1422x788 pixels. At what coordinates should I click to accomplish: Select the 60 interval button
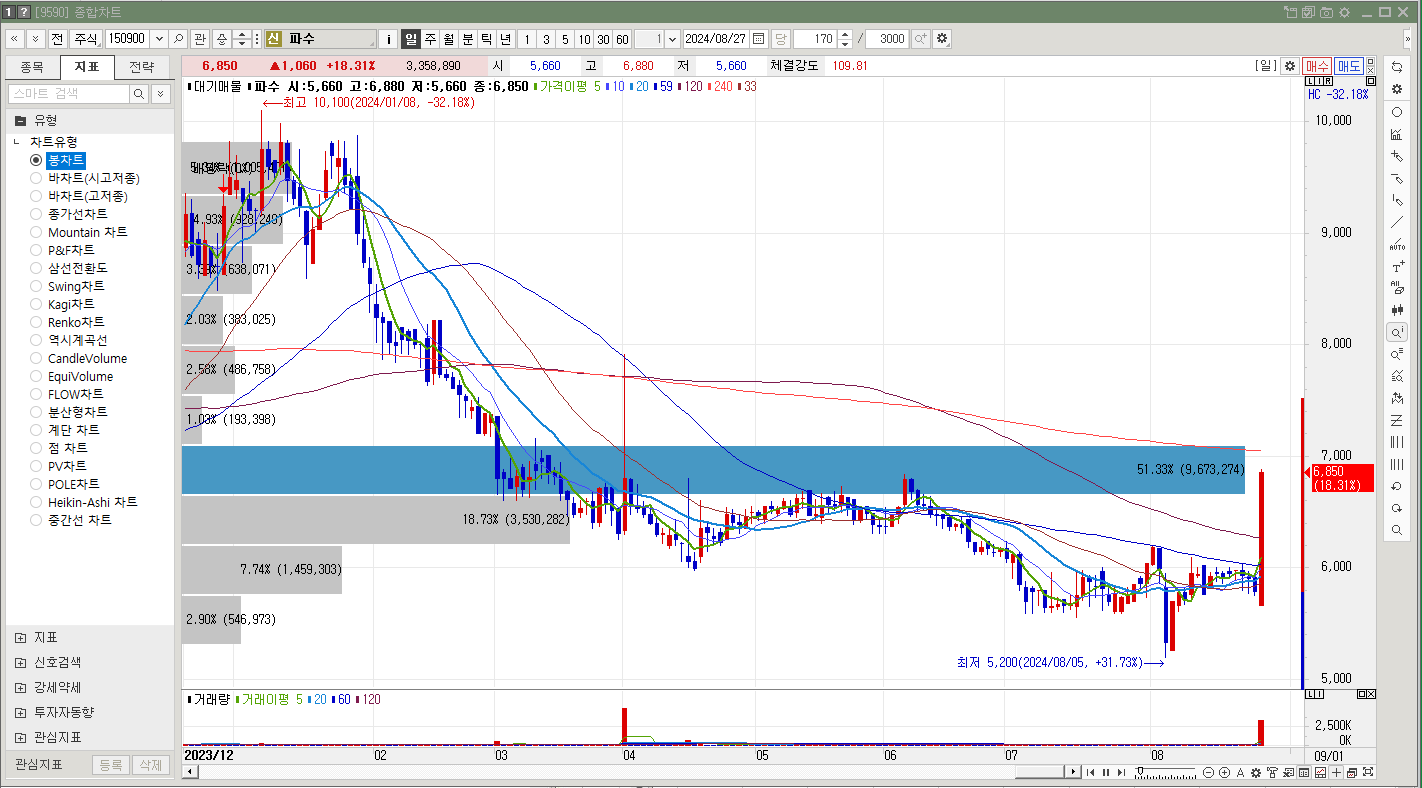pos(622,39)
